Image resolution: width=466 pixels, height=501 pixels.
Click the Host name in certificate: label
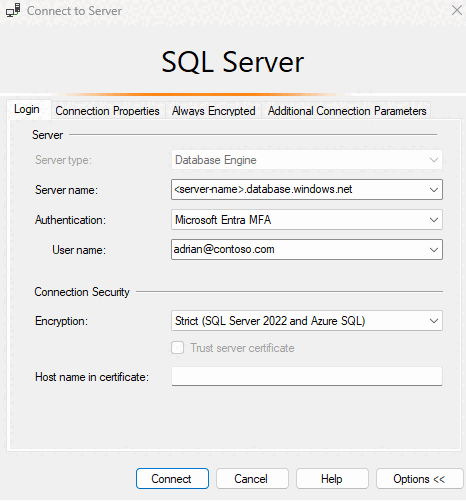[x=92, y=377]
